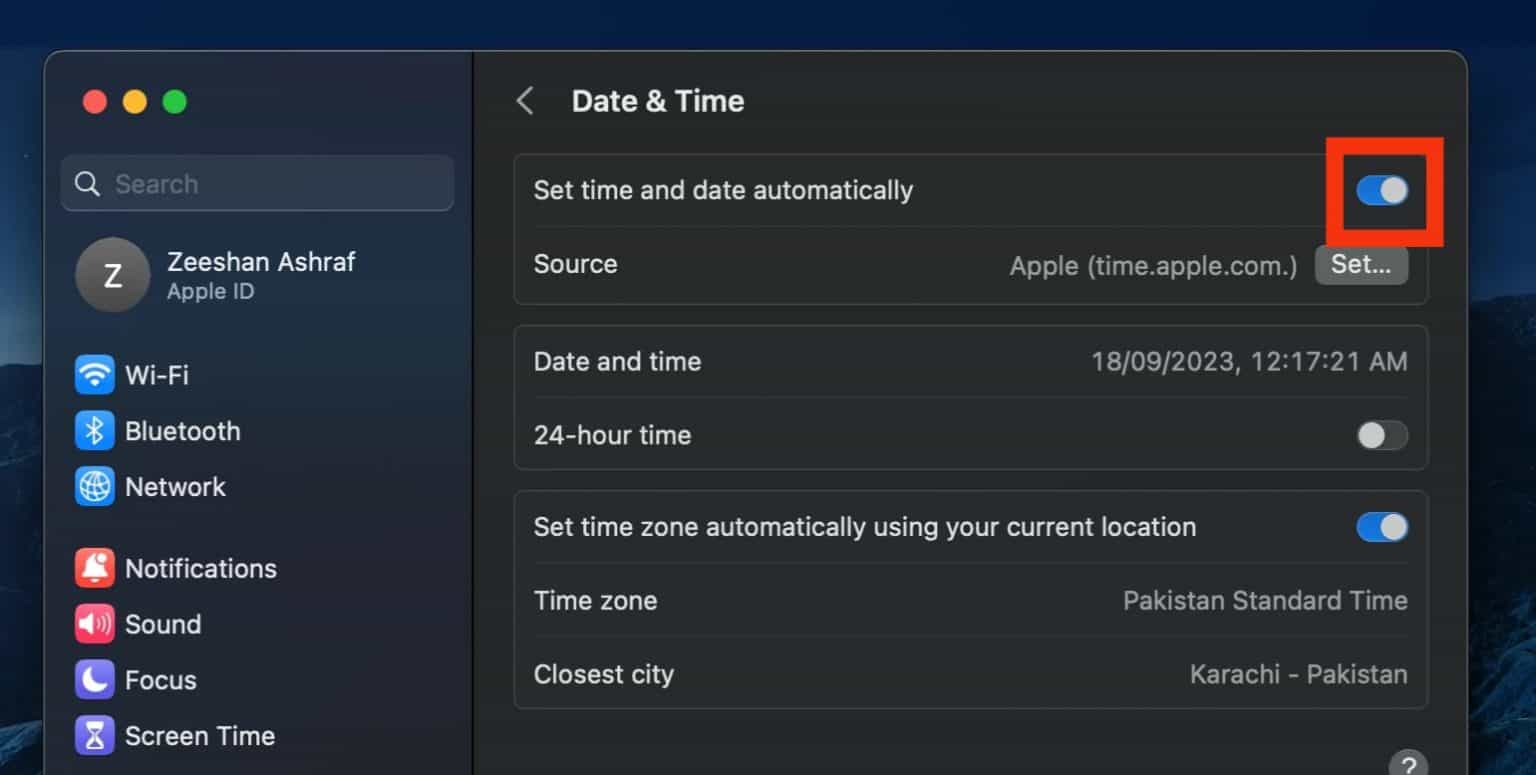Select the Wi-Fi sidebar entry
Viewport: 1536px width, 775px height.
pos(157,374)
